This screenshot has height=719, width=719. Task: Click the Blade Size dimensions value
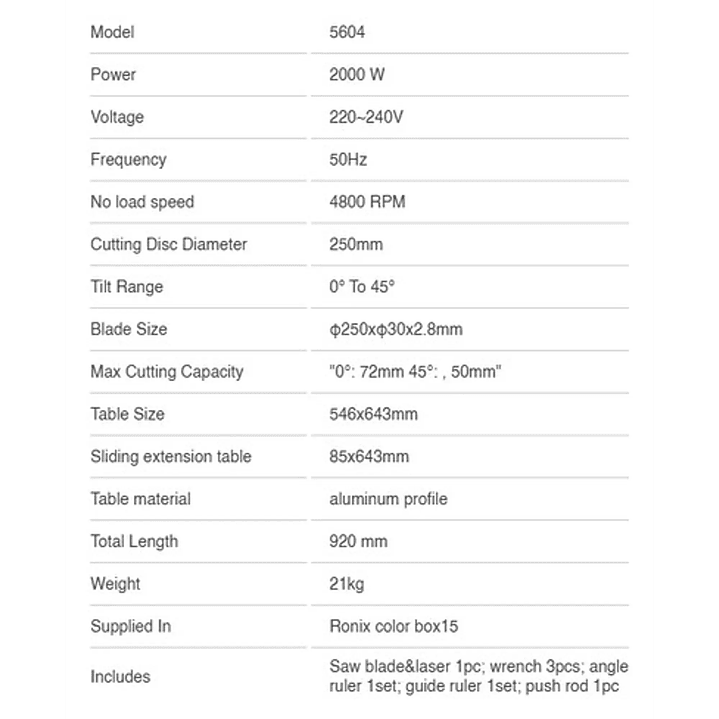[x=395, y=329]
